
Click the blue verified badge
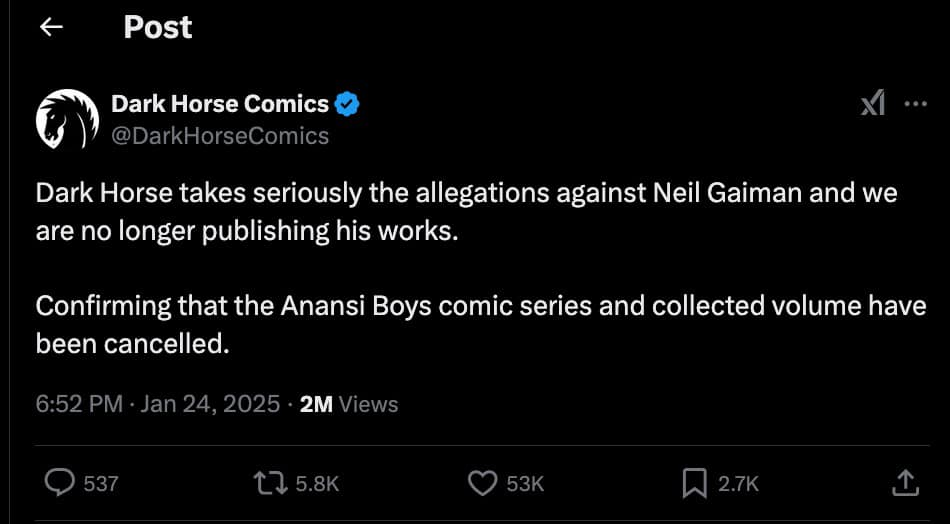(x=348, y=105)
